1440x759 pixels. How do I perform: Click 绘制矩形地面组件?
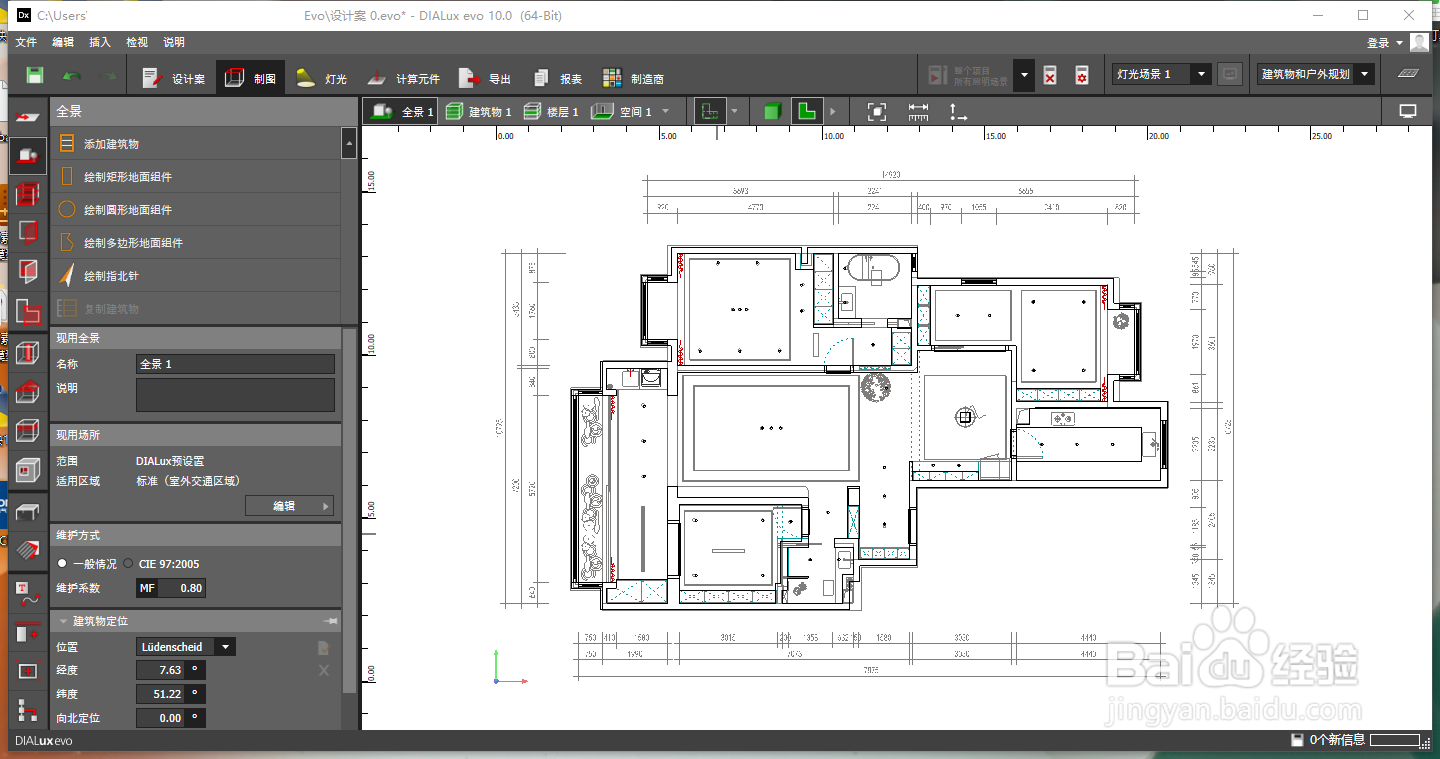(x=196, y=177)
